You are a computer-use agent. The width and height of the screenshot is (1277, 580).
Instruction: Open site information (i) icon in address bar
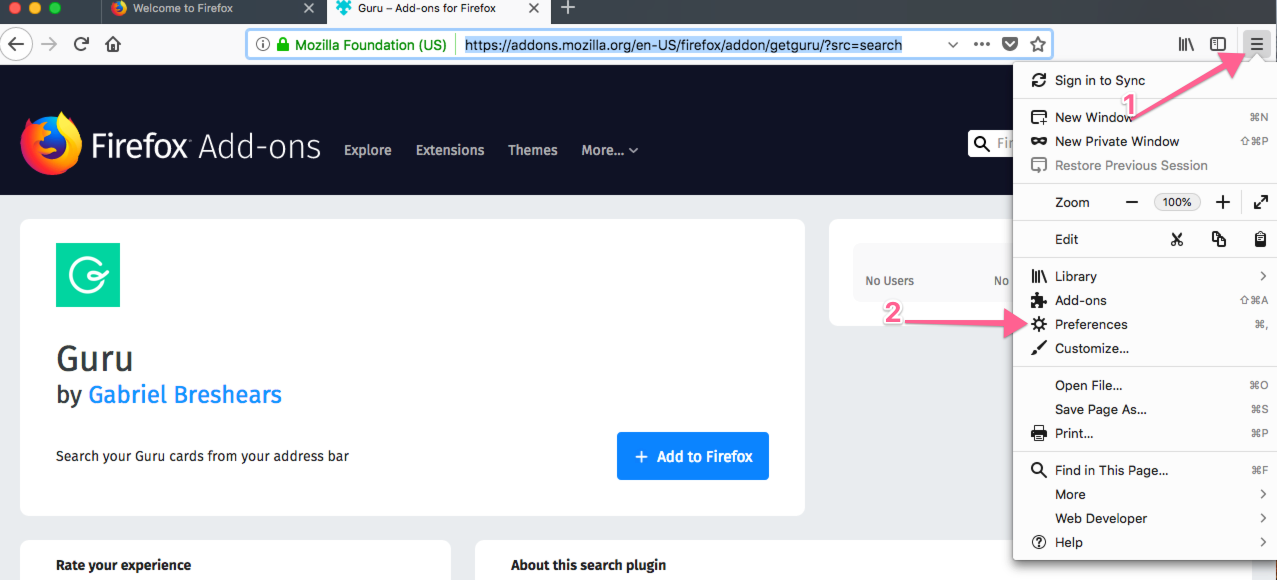263,44
